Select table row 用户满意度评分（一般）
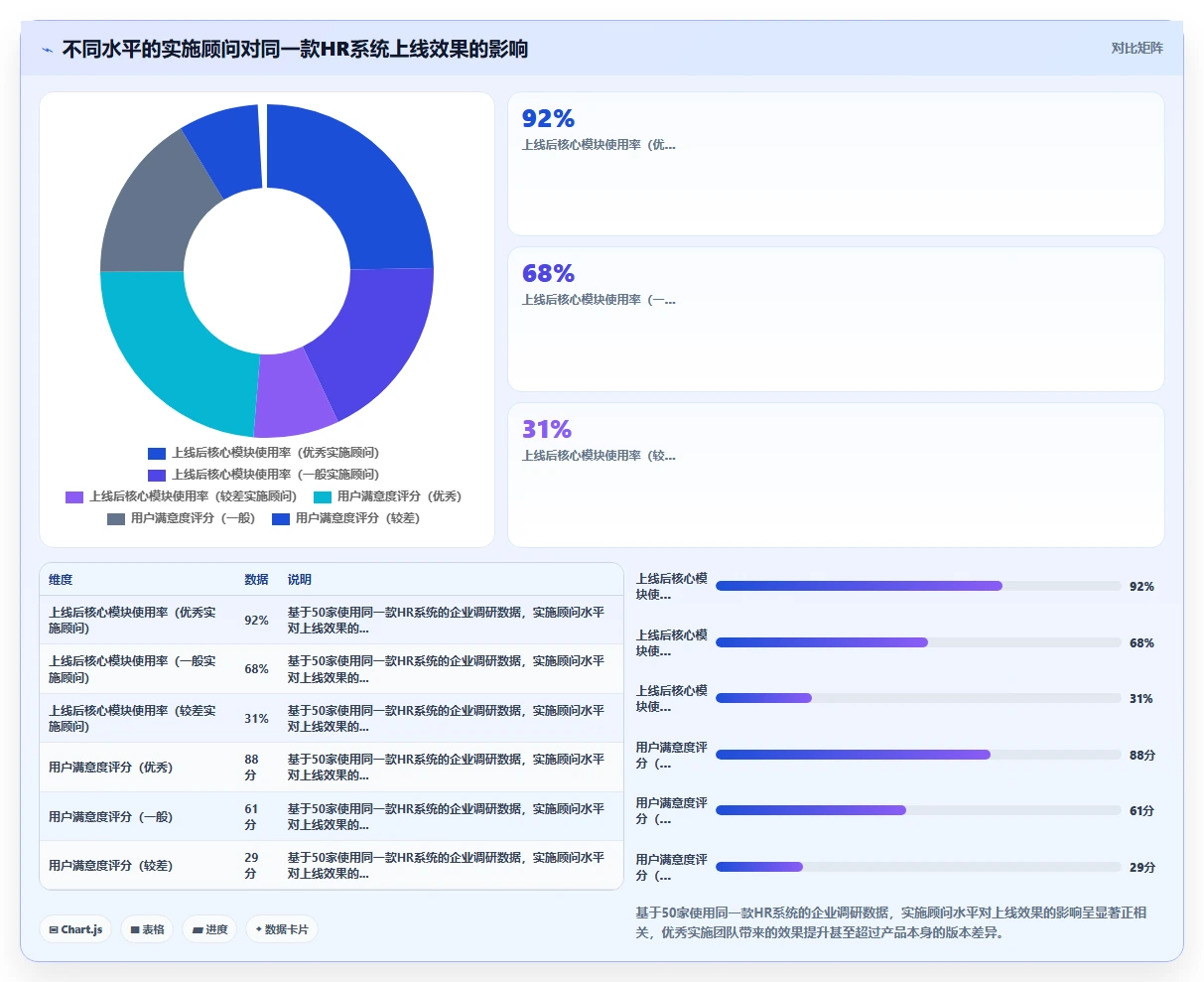This screenshot has height=982, width=1204. [332, 816]
